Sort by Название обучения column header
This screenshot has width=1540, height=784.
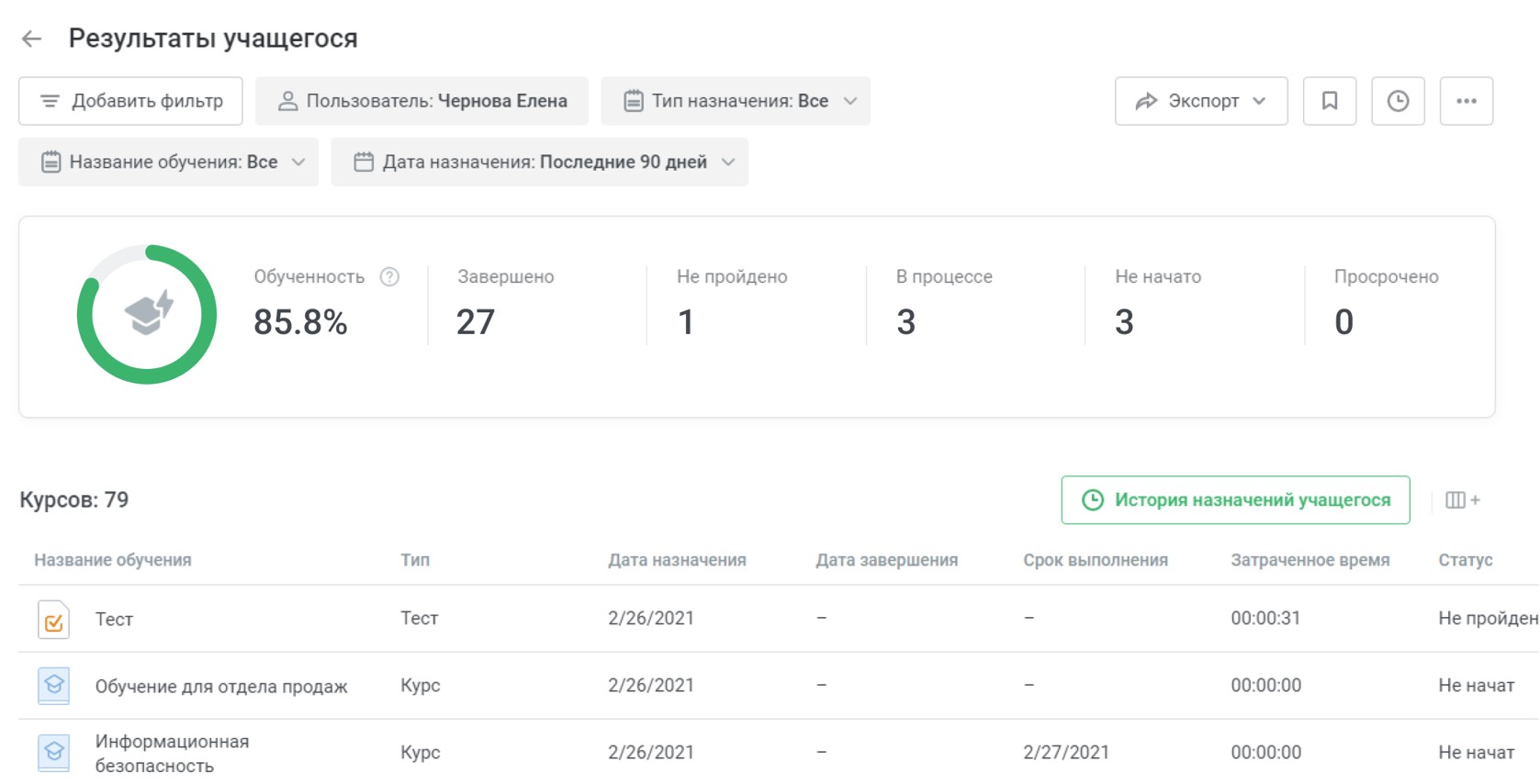click(x=113, y=560)
